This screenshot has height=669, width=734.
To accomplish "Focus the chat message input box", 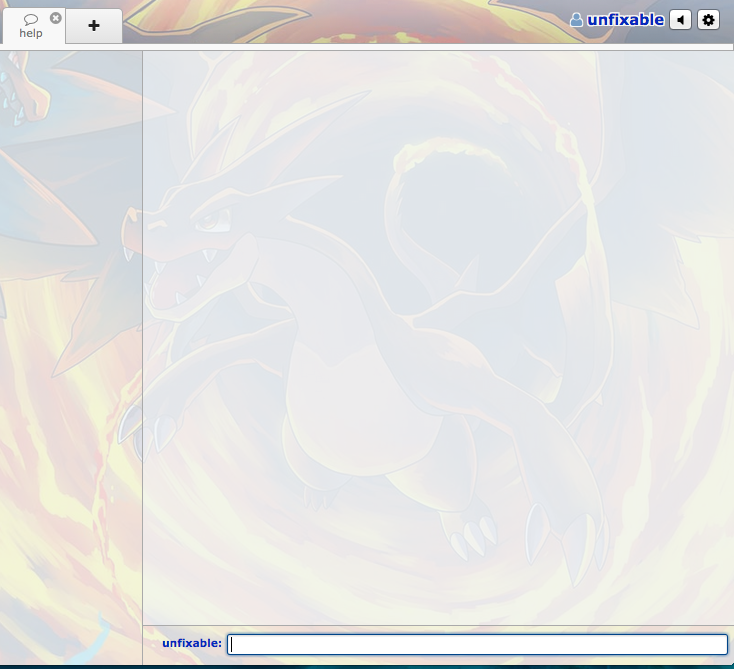I will click(477, 644).
